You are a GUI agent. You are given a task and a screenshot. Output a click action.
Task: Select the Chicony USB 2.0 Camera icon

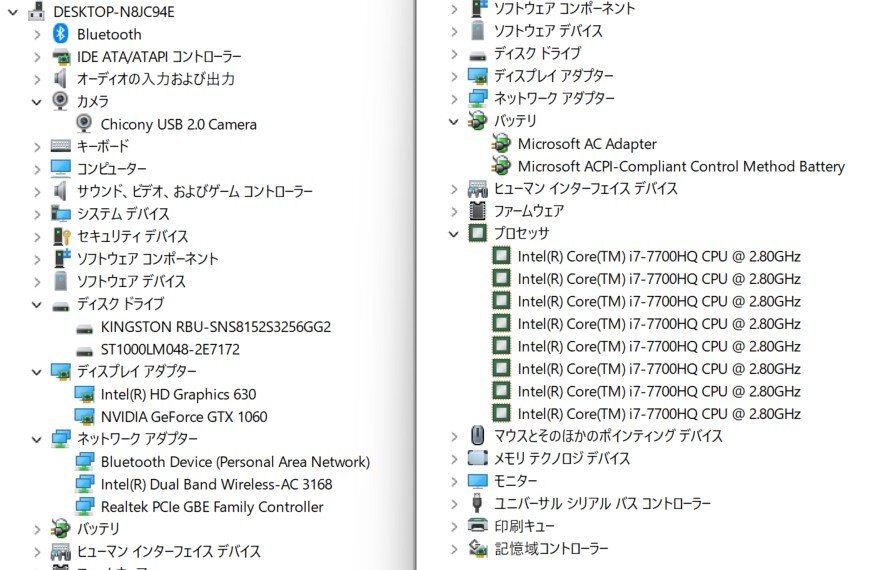tap(84, 123)
